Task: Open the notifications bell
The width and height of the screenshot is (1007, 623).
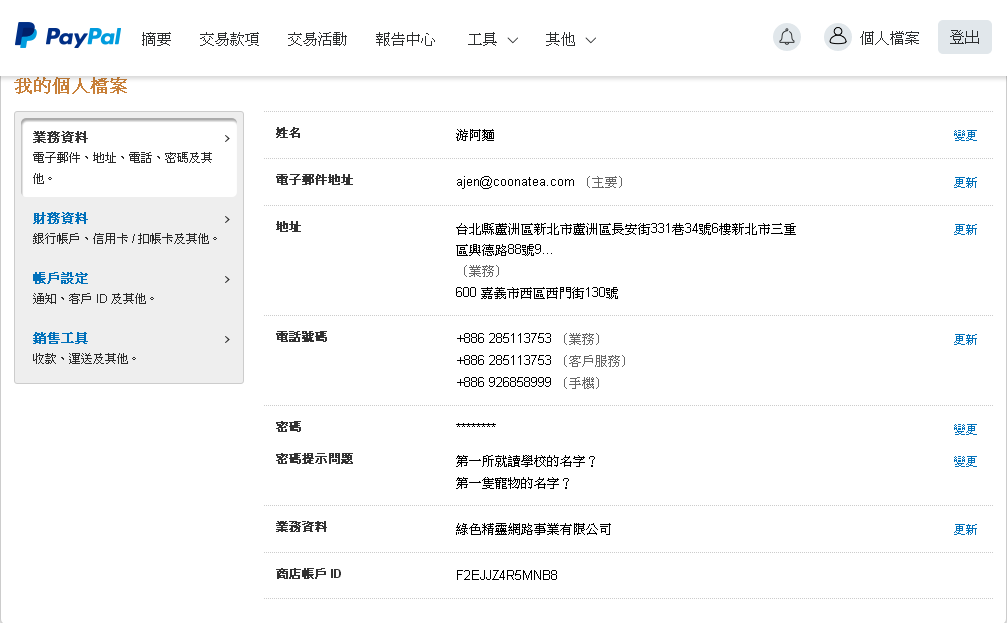Action: tap(787, 37)
